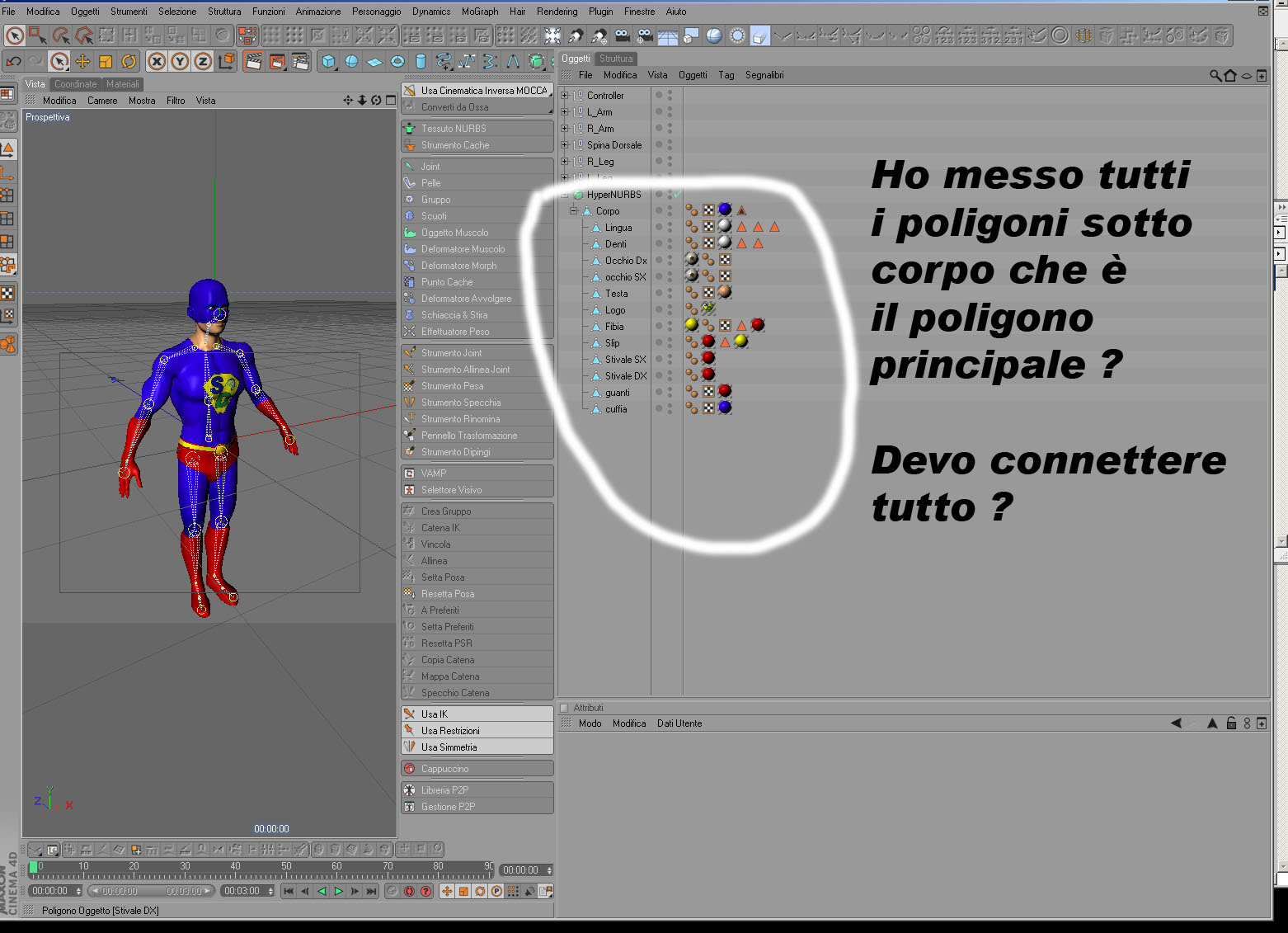Toggle the Y axis lock
The width and height of the screenshot is (1288, 933).
(180, 61)
